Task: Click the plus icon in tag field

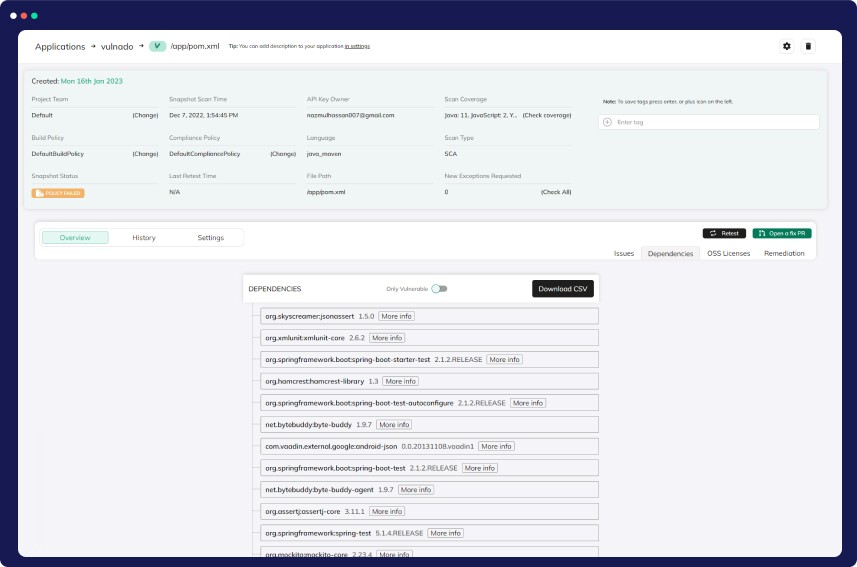Action: [x=607, y=122]
